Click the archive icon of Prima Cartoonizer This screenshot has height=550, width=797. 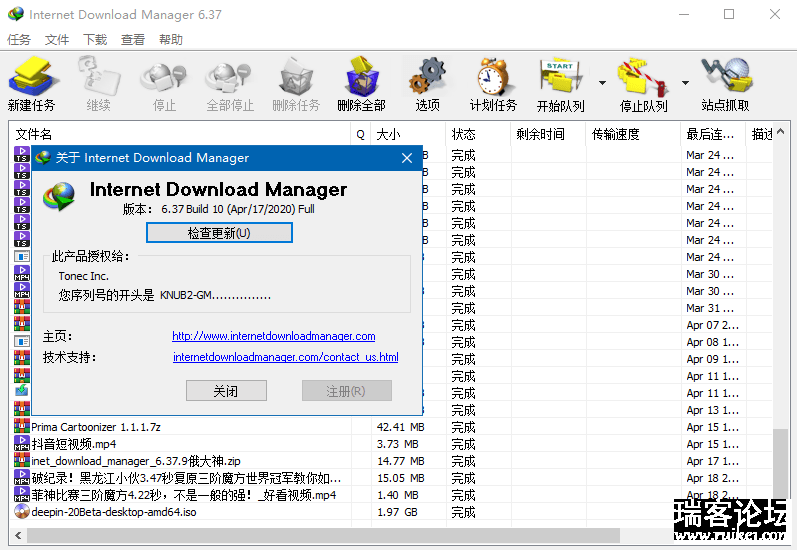pyautogui.click(x=22, y=426)
